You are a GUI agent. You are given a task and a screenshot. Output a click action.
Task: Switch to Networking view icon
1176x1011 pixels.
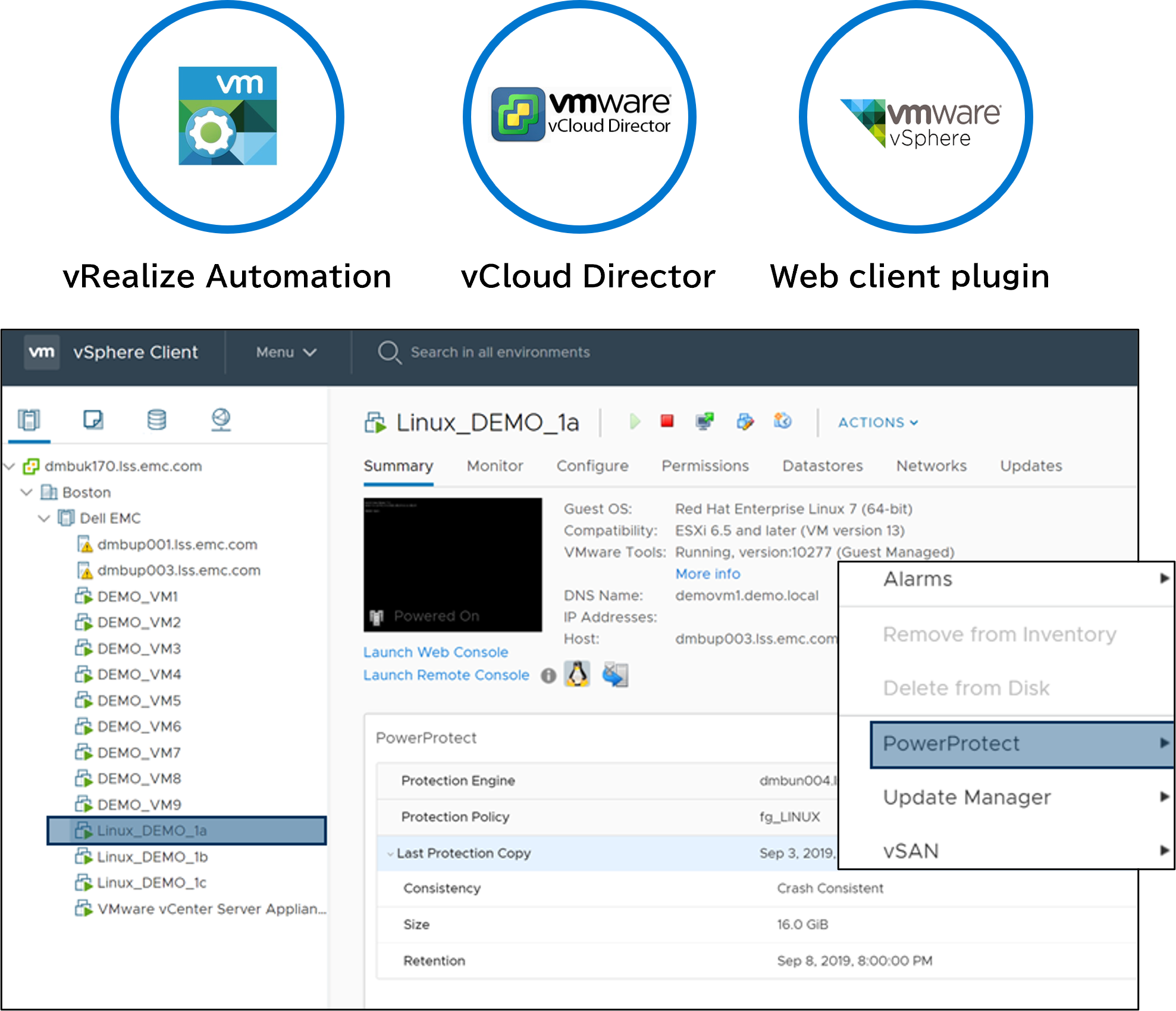221,420
